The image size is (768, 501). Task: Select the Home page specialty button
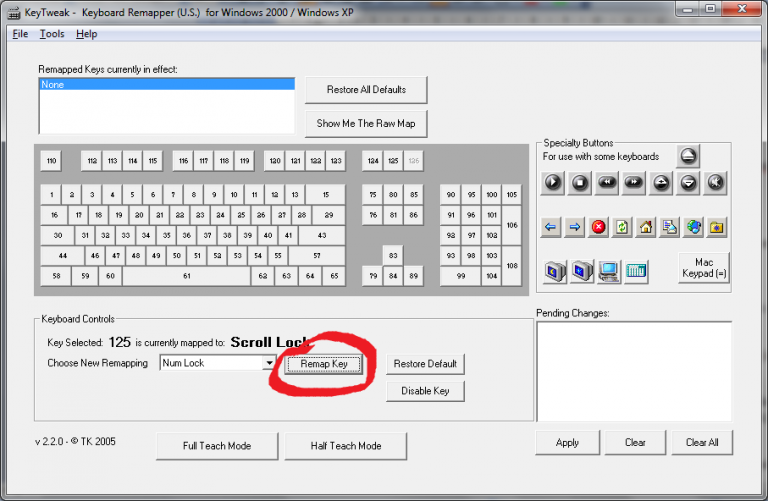[646, 227]
